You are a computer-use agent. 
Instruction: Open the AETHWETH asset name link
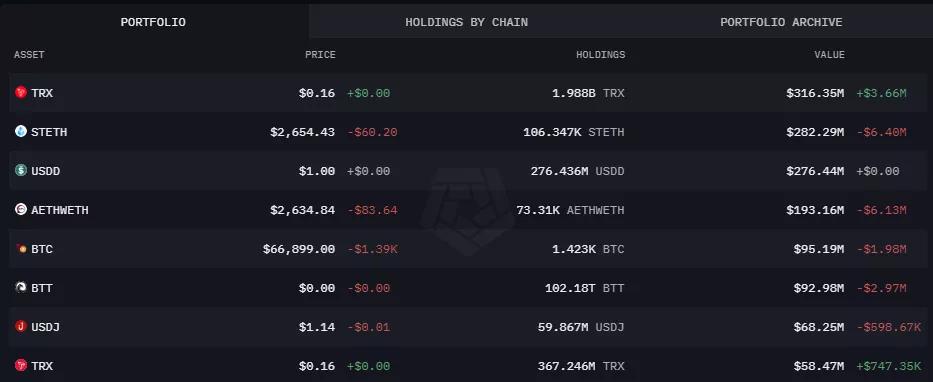point(60,210)
